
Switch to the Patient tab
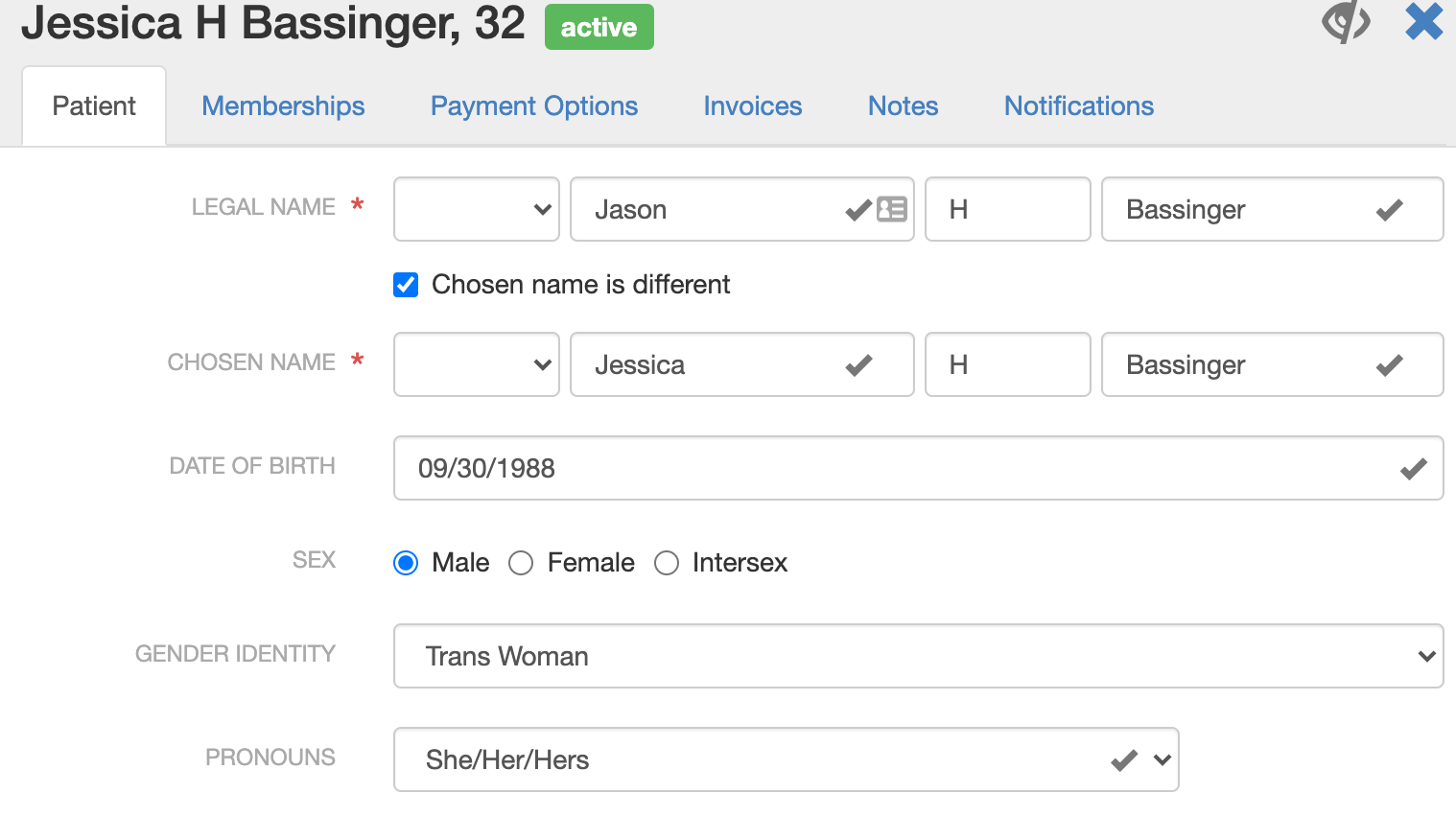[x=94, y=105]
